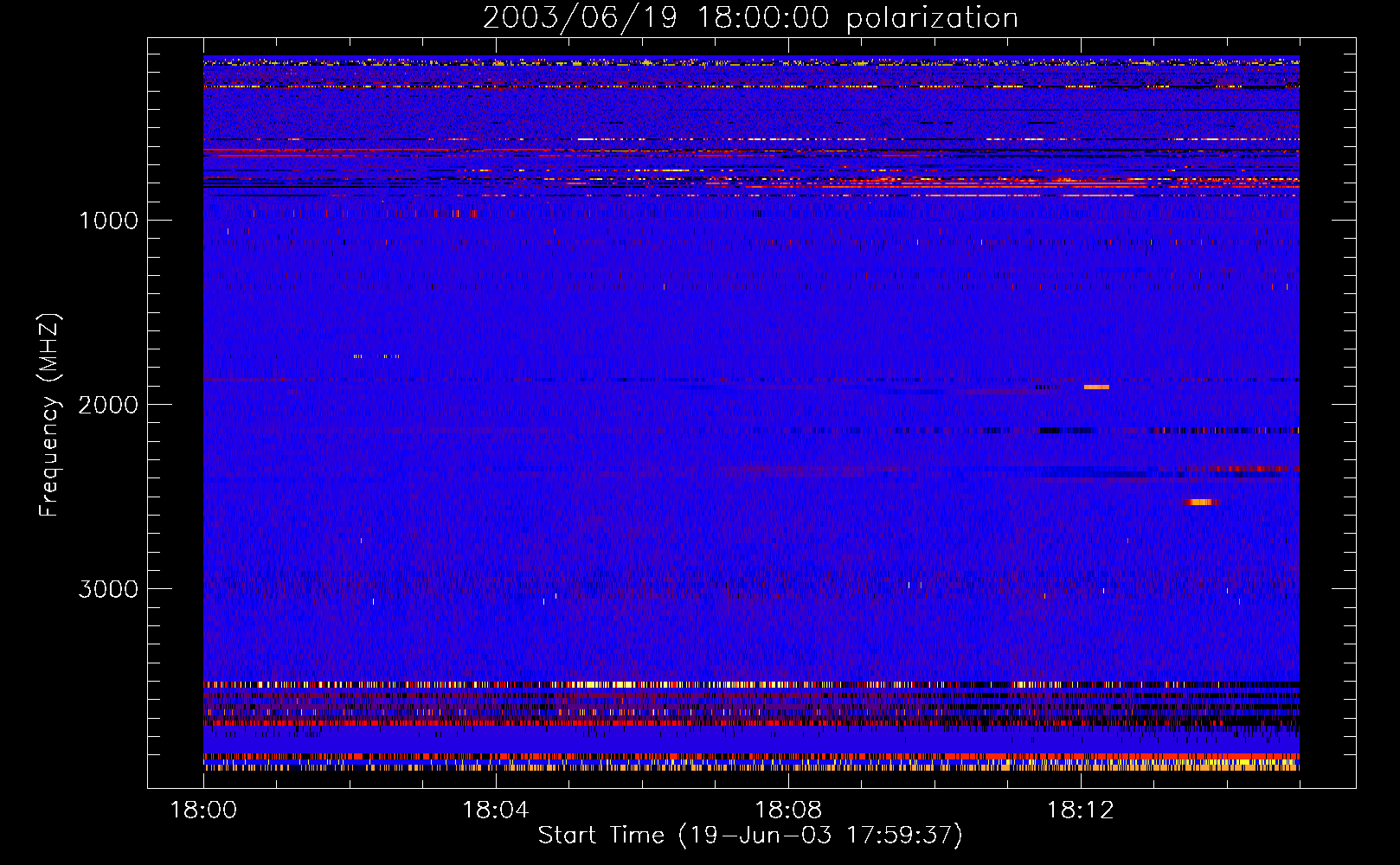The image size is (1400, 865).
Task: Click the 18:04 time tick label
Action: pos(496,811)
